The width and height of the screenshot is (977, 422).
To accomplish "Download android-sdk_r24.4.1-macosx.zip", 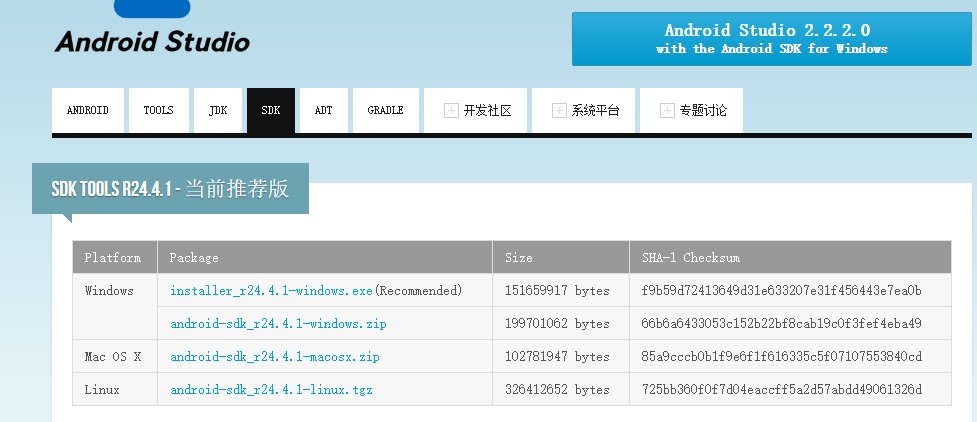I will (275, 357).
